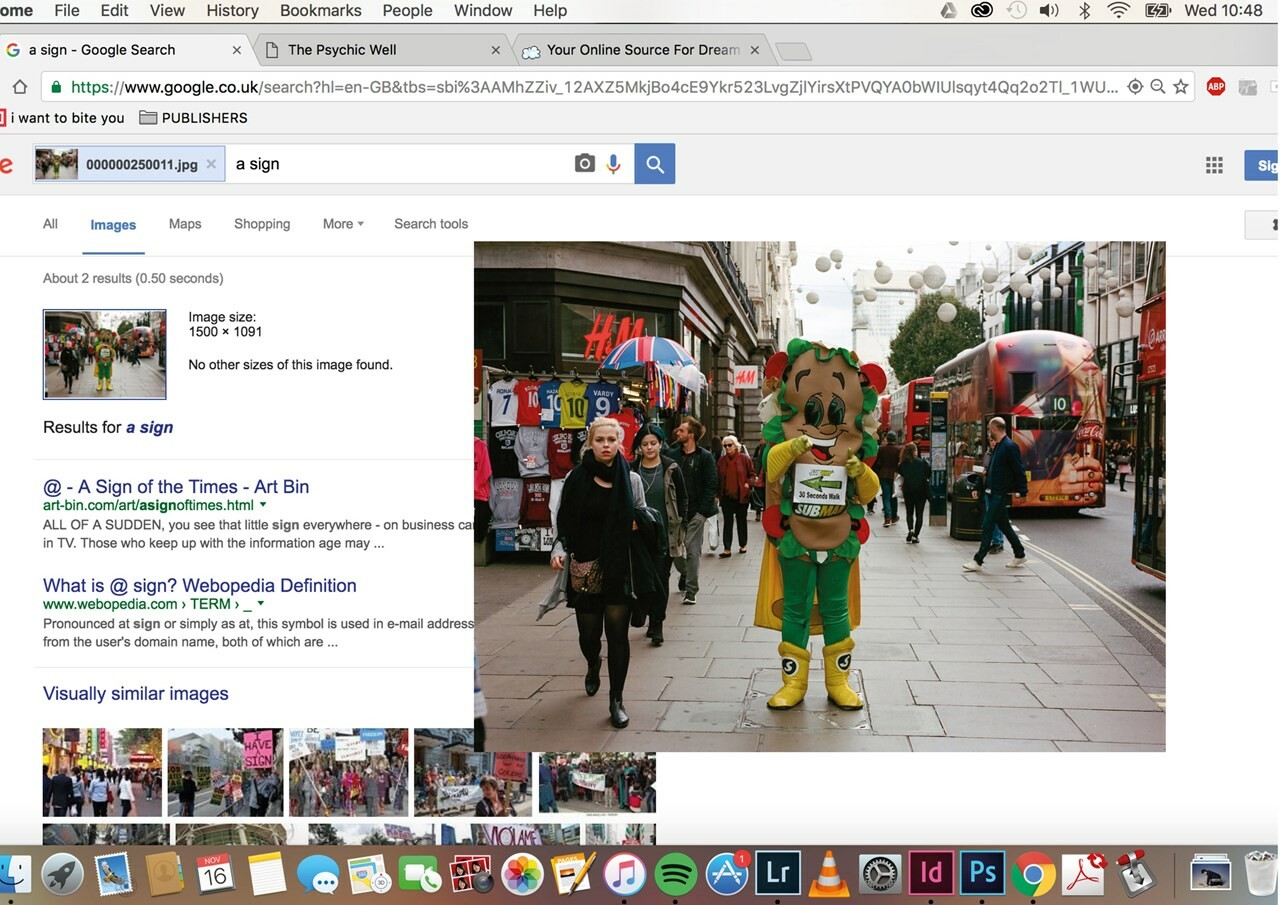Click the microphone voice search icon
The image size is (1280, 905).
pyautogui.click(x=613, y=164)
